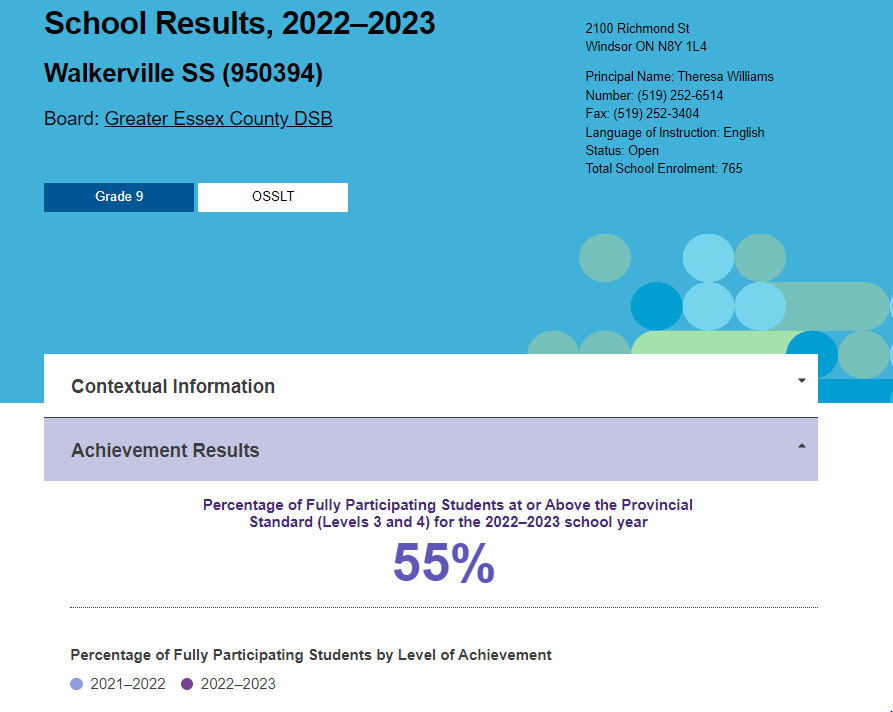Image resolution: width=893 pixels, height=712 pixels.
Task: Expand the Contextual Information section
Action: pyautogui.click(x=431, y=386)
